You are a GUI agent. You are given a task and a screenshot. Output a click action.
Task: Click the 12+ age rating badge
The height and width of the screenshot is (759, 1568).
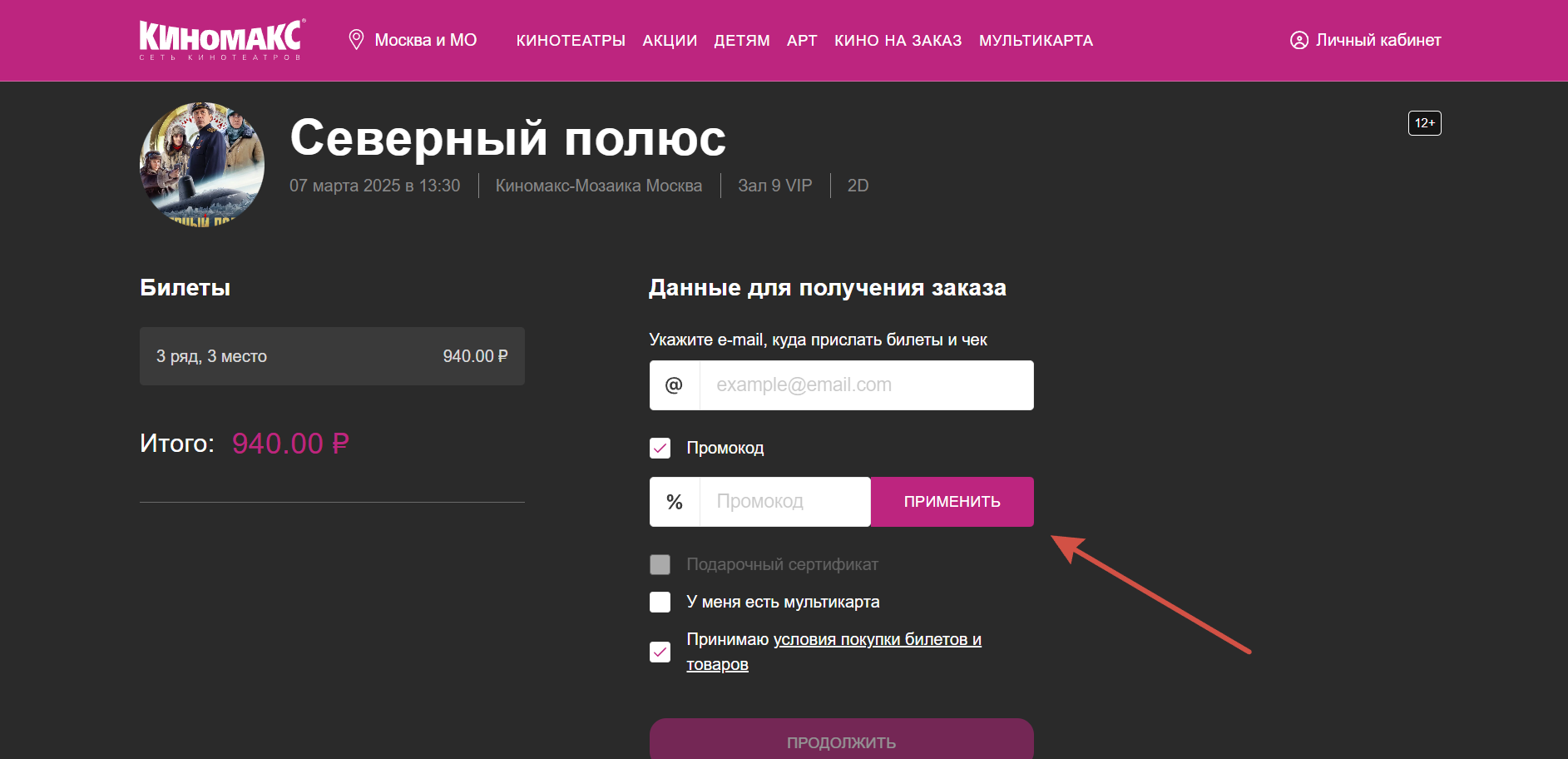coord(1424,123)
